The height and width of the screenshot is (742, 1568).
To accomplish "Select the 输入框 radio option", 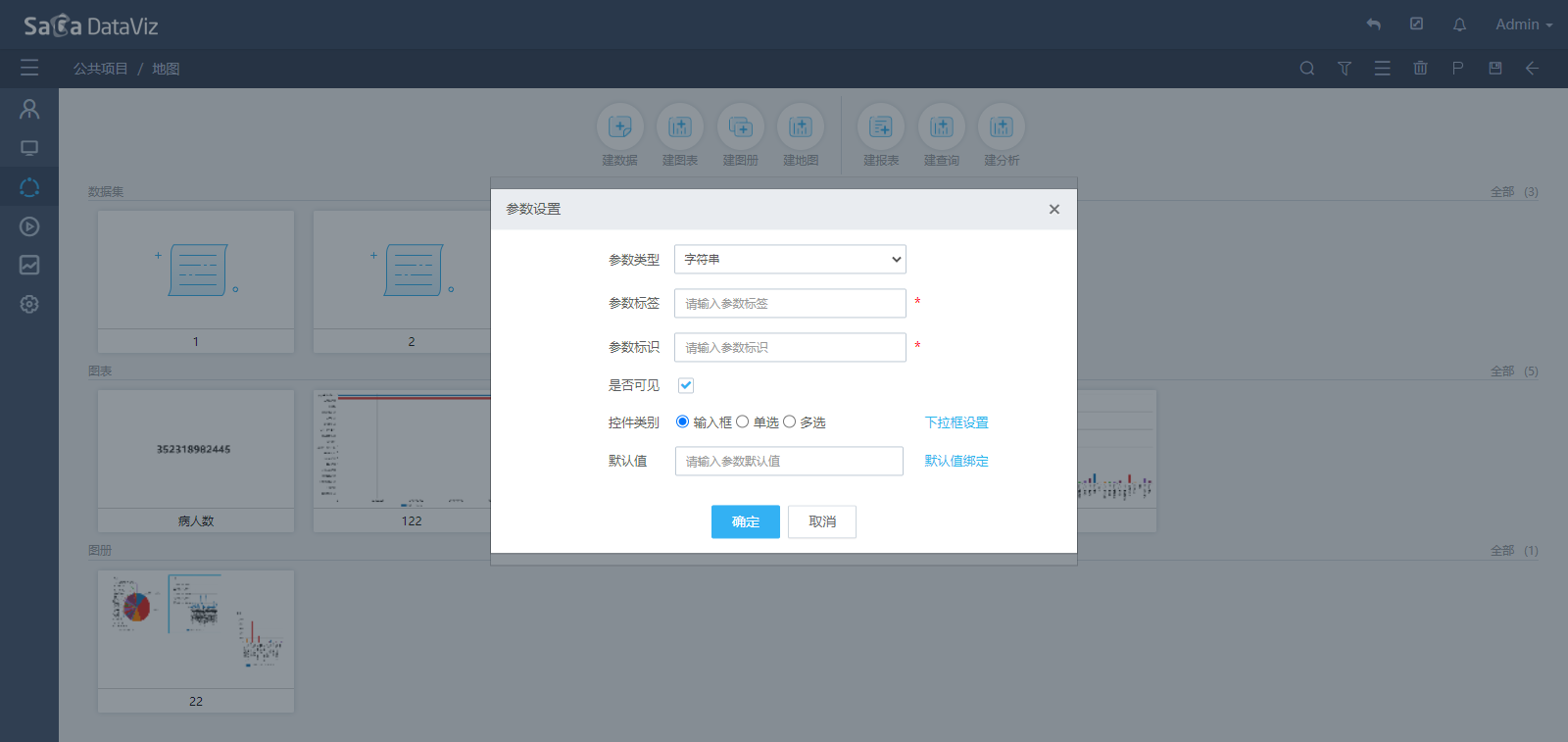I will (682, 421).
